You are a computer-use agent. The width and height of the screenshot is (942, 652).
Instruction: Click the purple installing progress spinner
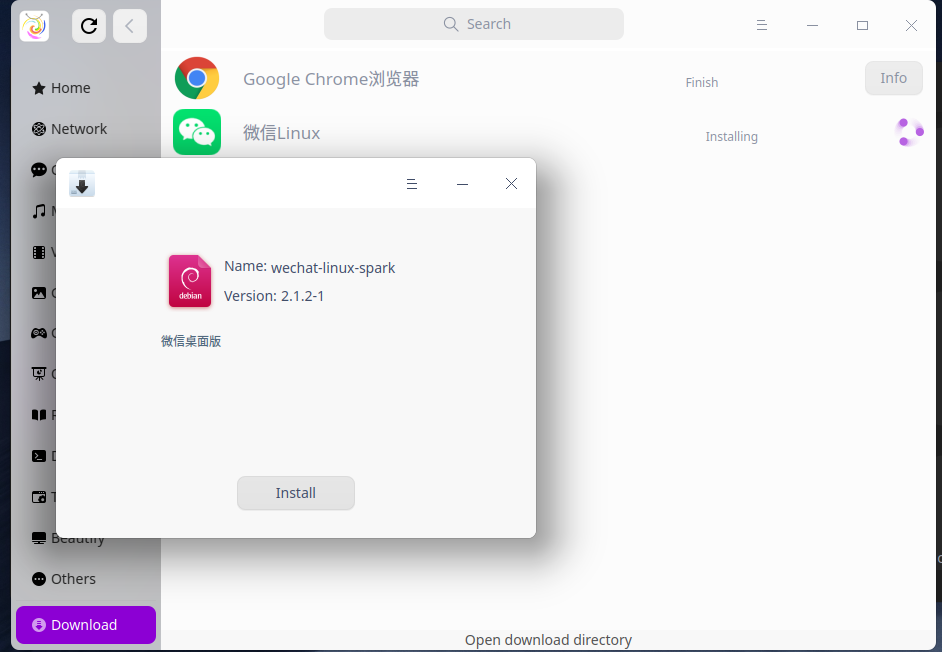tap(909, 132)
